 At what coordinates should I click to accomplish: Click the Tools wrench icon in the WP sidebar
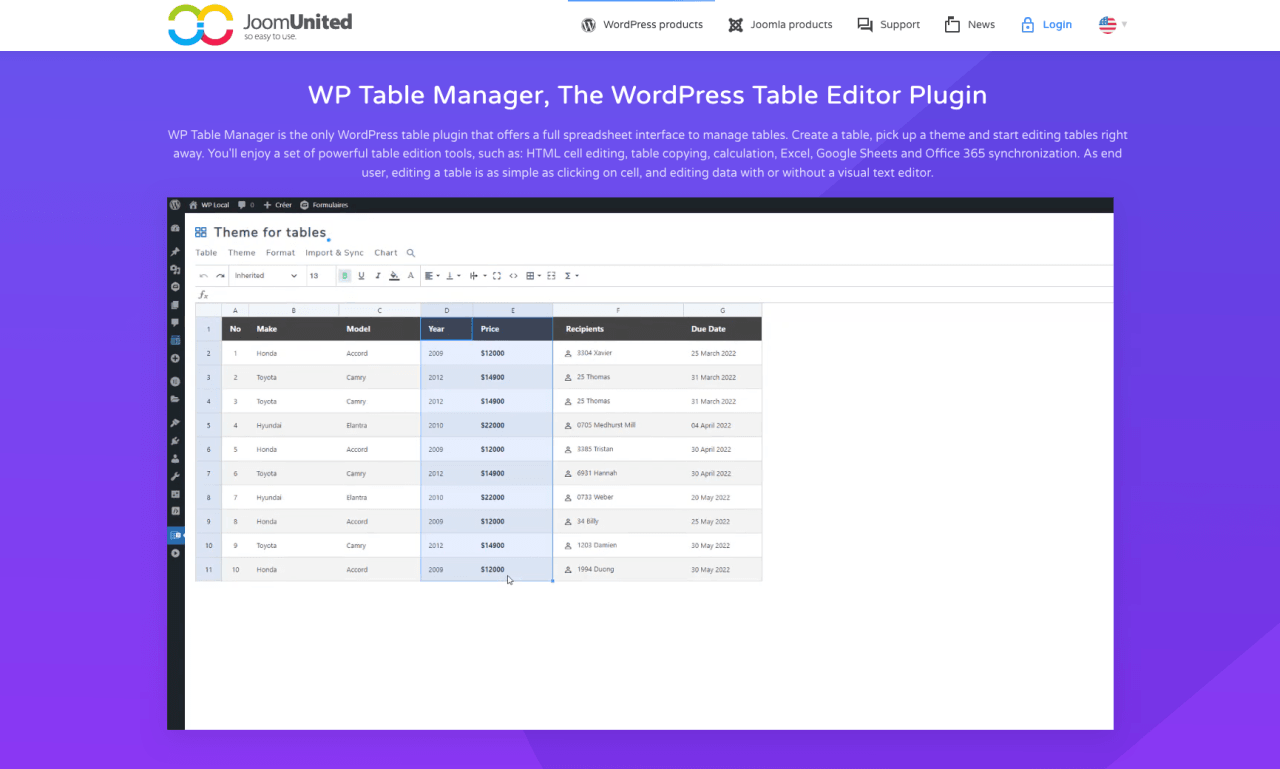(x=175, y=476)
